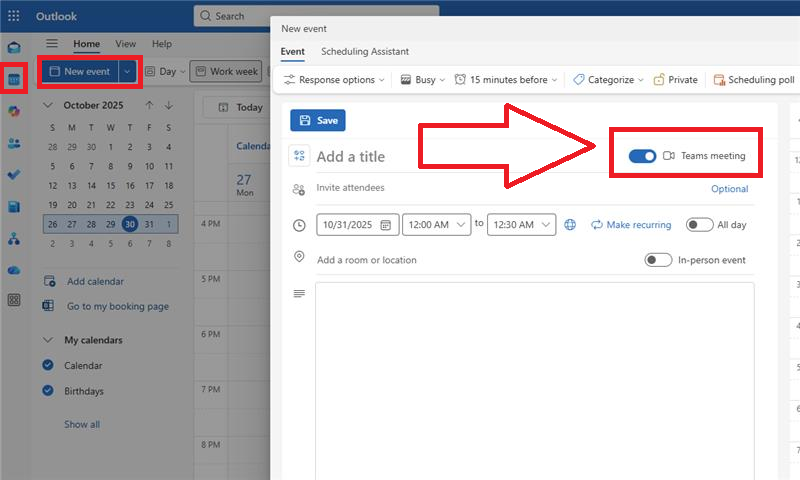Open the Home ribbon tab
This screenshot has height=480, width=800.
click(x=87, y=44)
